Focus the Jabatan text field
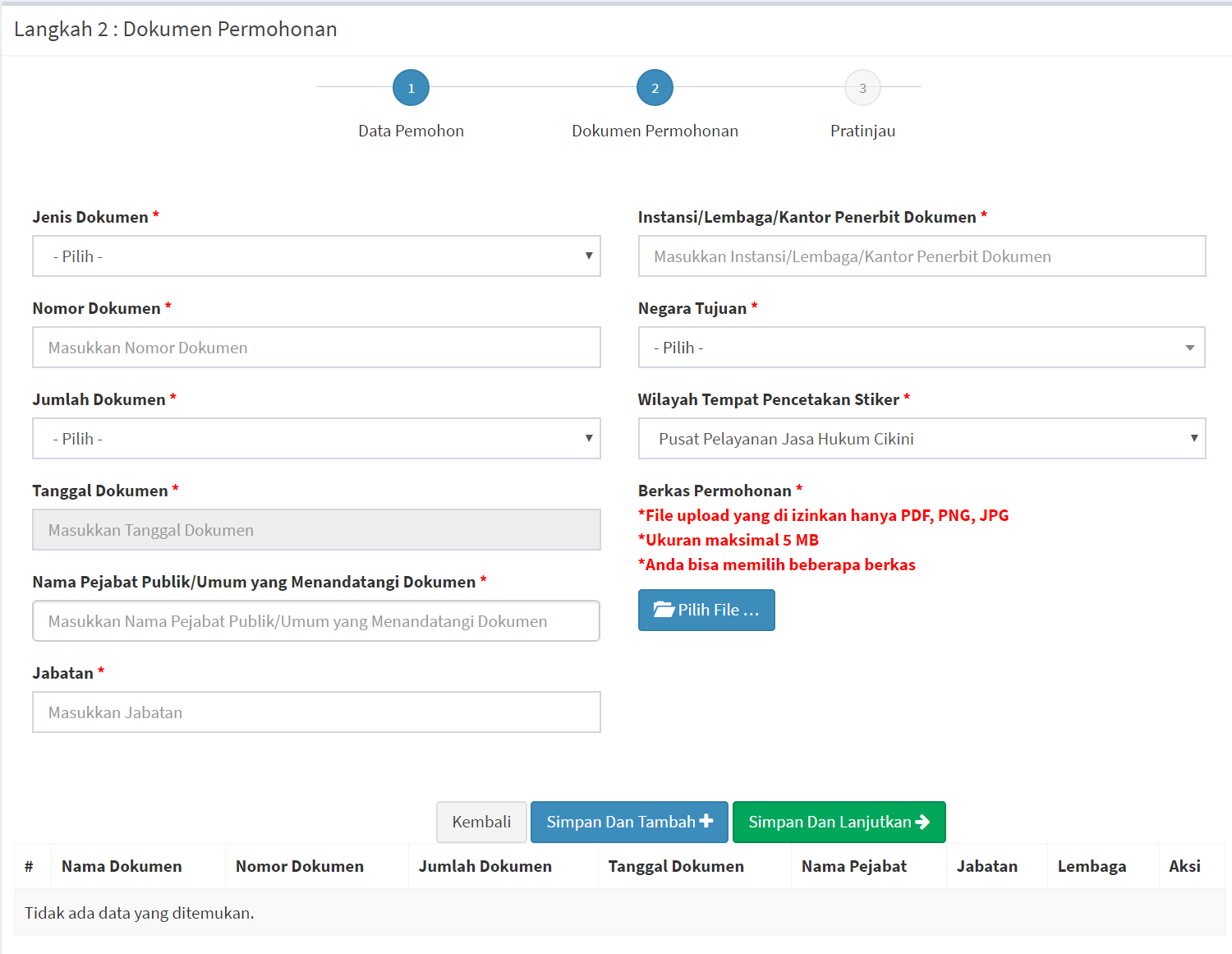The height and width of the screenshot is (954, 1232). click(316, 712)
